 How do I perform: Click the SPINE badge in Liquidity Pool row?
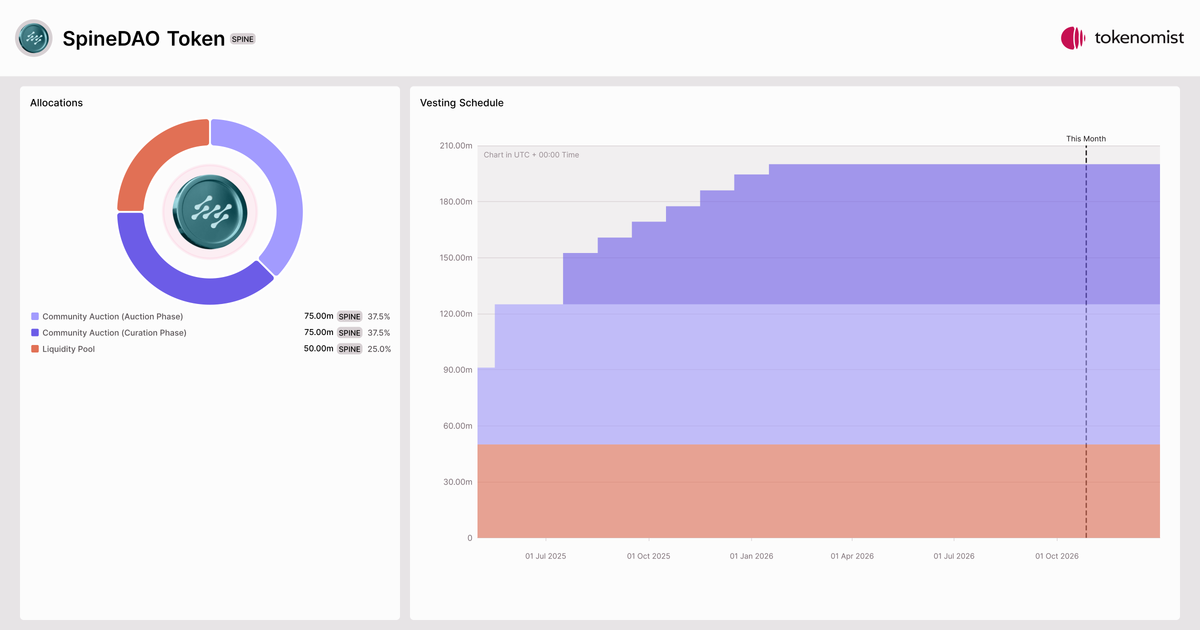[x=349, y=349]
